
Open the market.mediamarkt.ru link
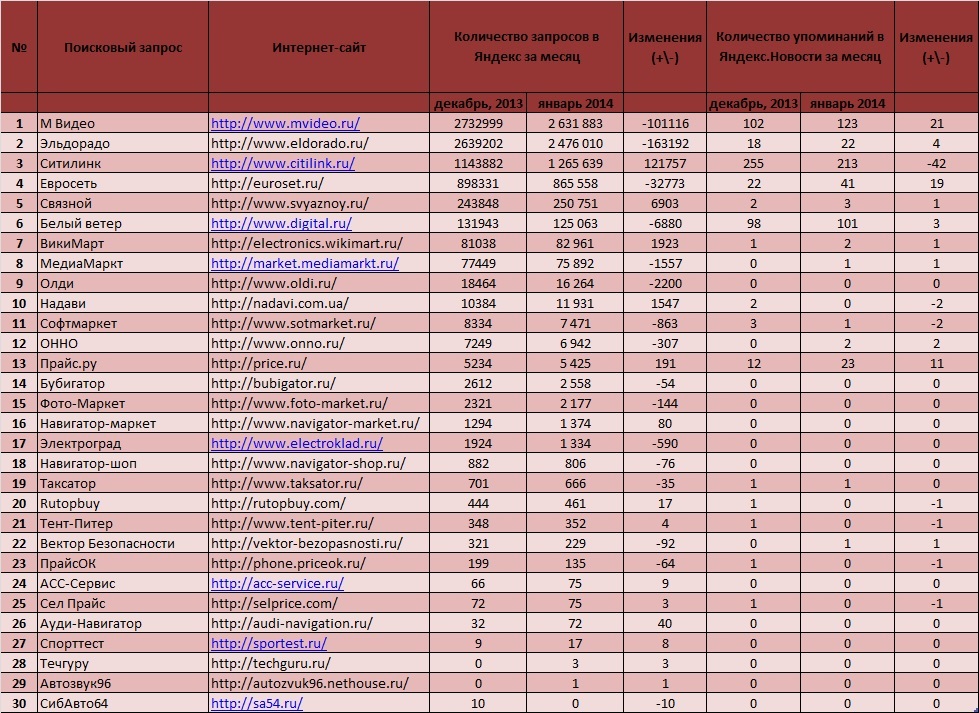pyautogui.click(x=305, y=263)
